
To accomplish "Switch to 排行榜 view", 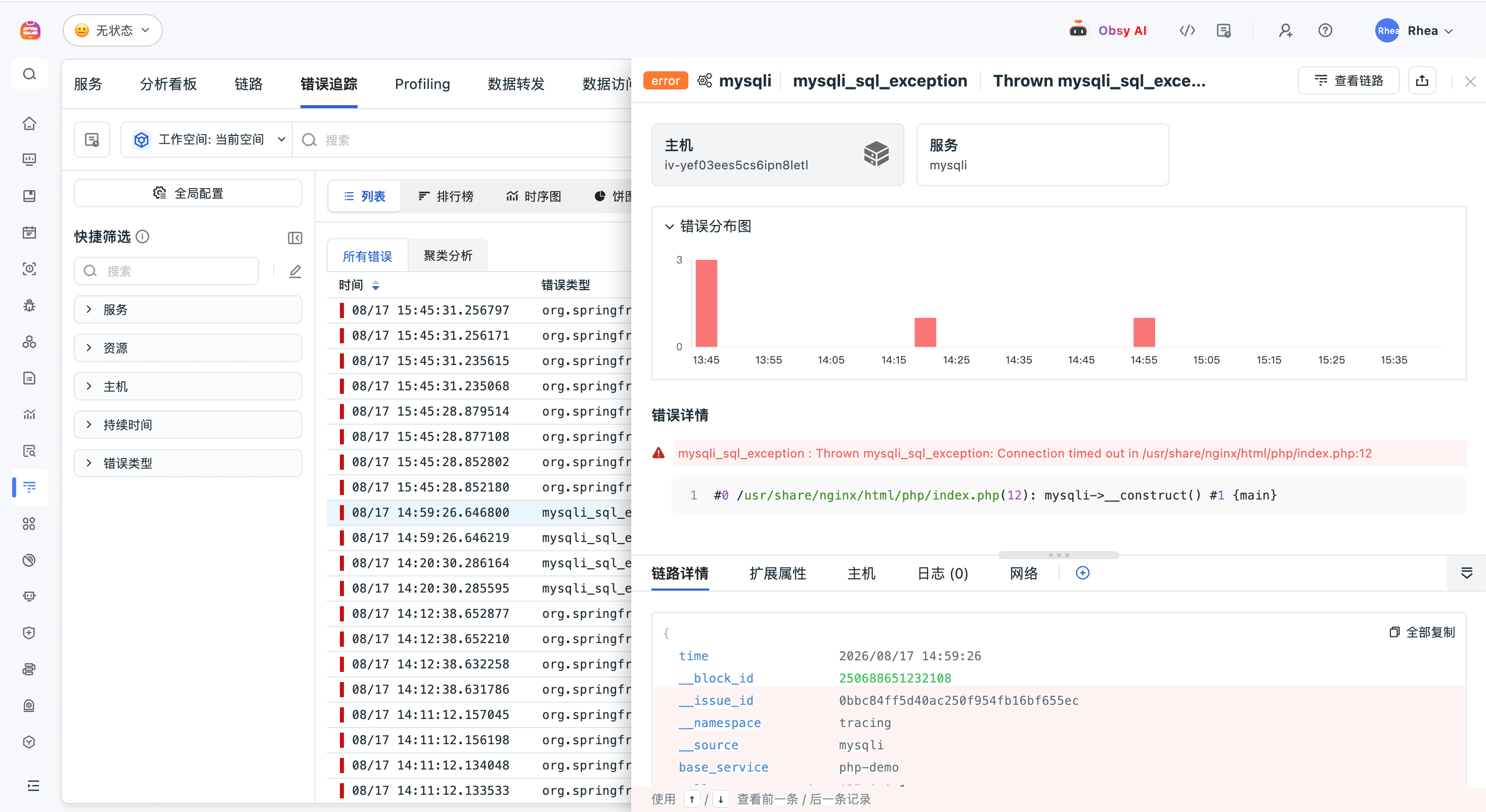I will (x=445, y=197).
